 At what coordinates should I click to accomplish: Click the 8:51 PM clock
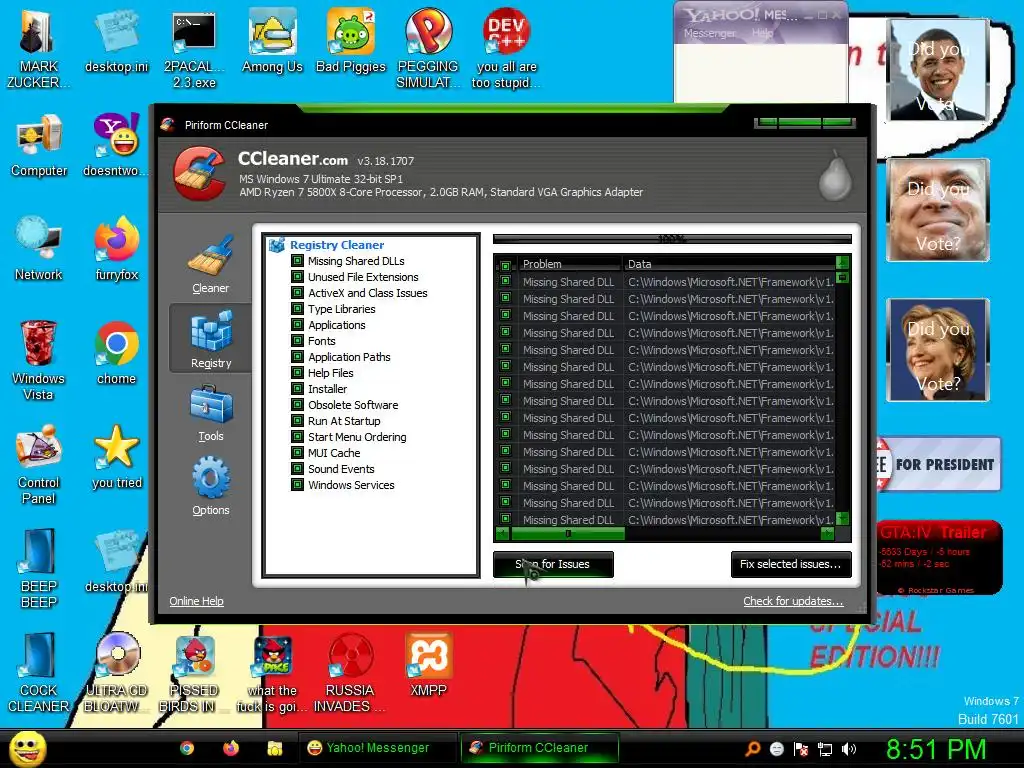click(936, 749)
